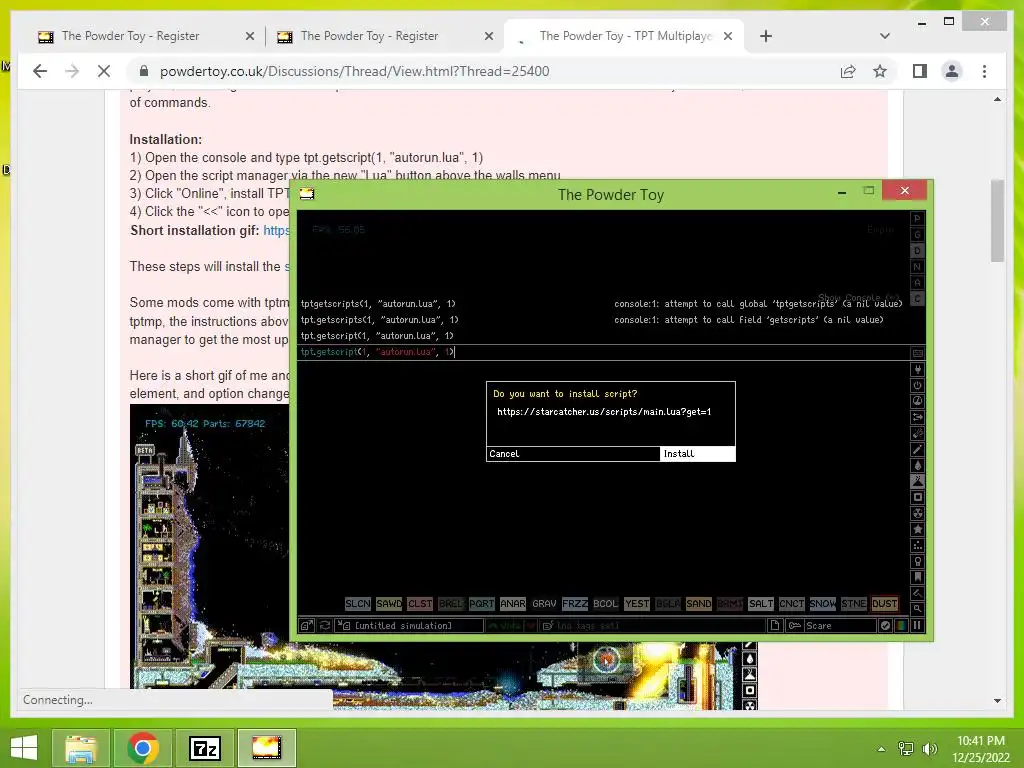Open the Decoration hammer icon section

tap(918, 593)
